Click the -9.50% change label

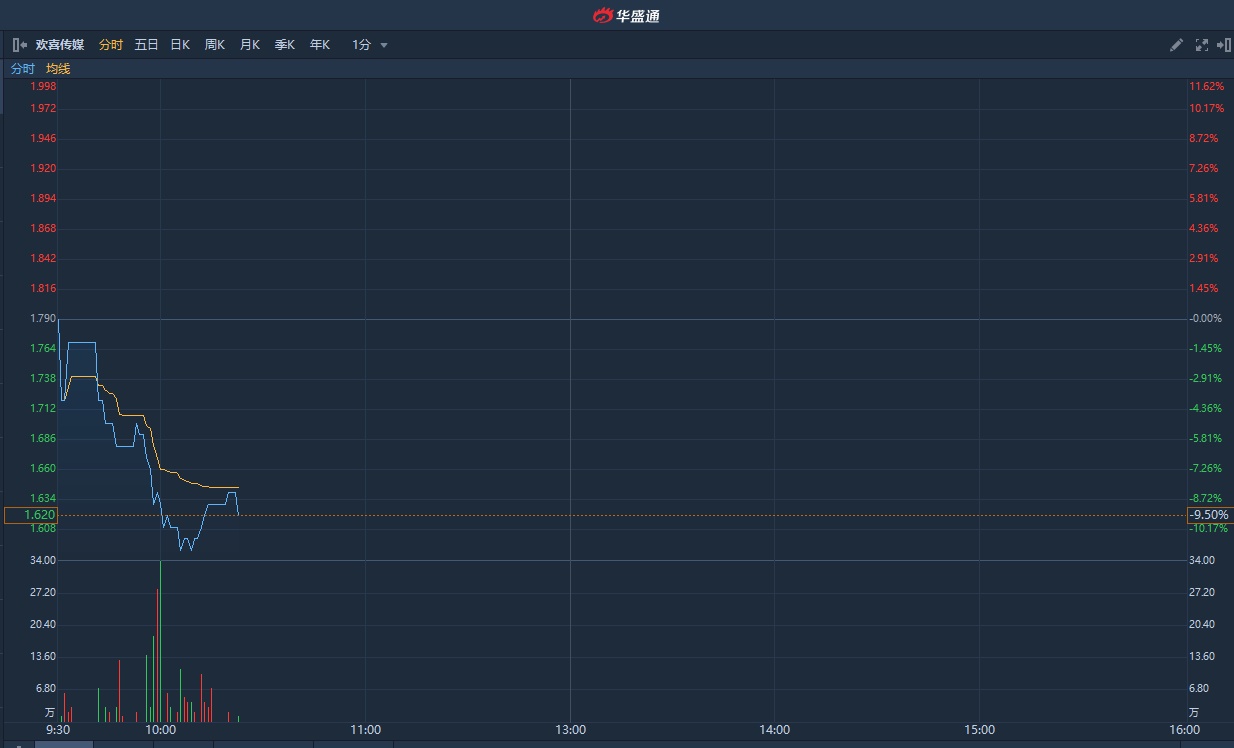[x=1208, y=515]
